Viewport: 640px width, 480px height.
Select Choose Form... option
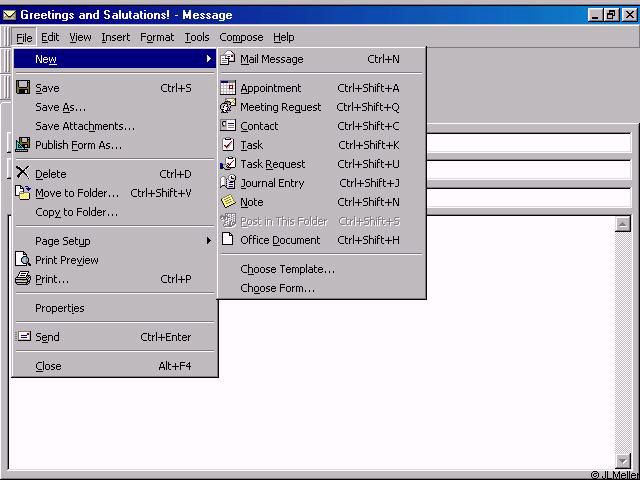(277, 288)
